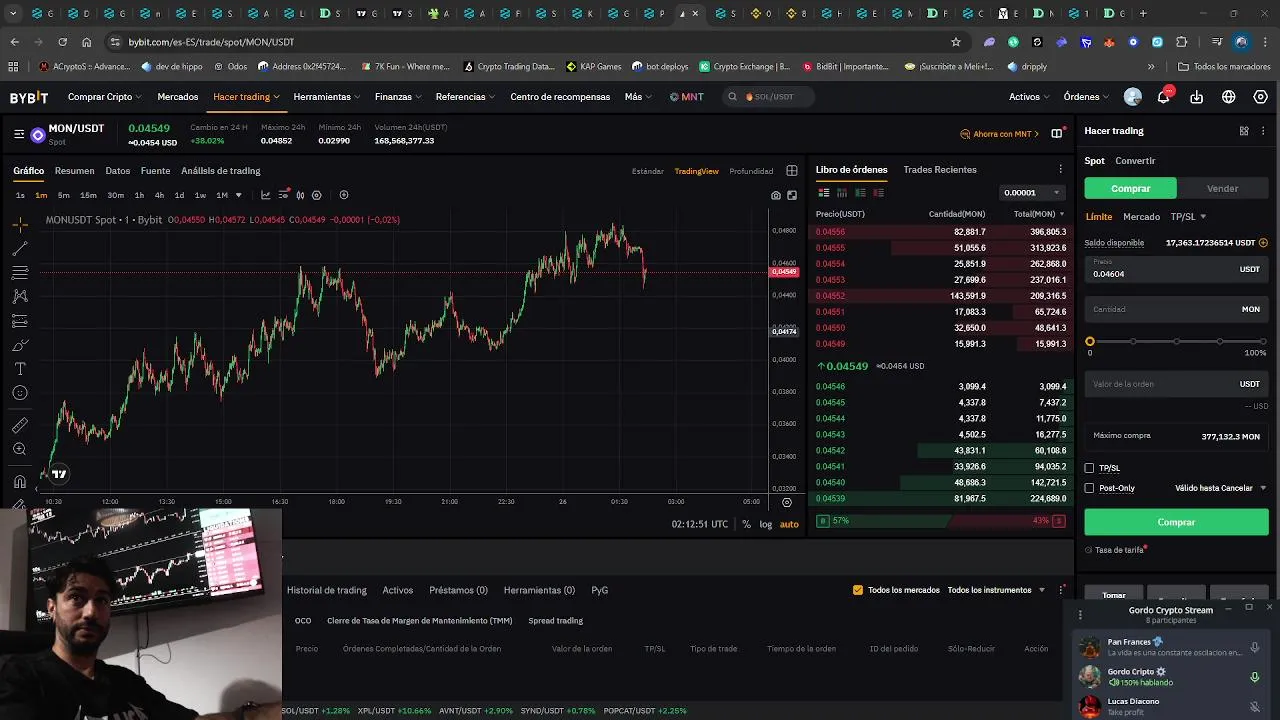Enable the Post-Only checkbox
1280x720 pixels.
[1090, 488]
